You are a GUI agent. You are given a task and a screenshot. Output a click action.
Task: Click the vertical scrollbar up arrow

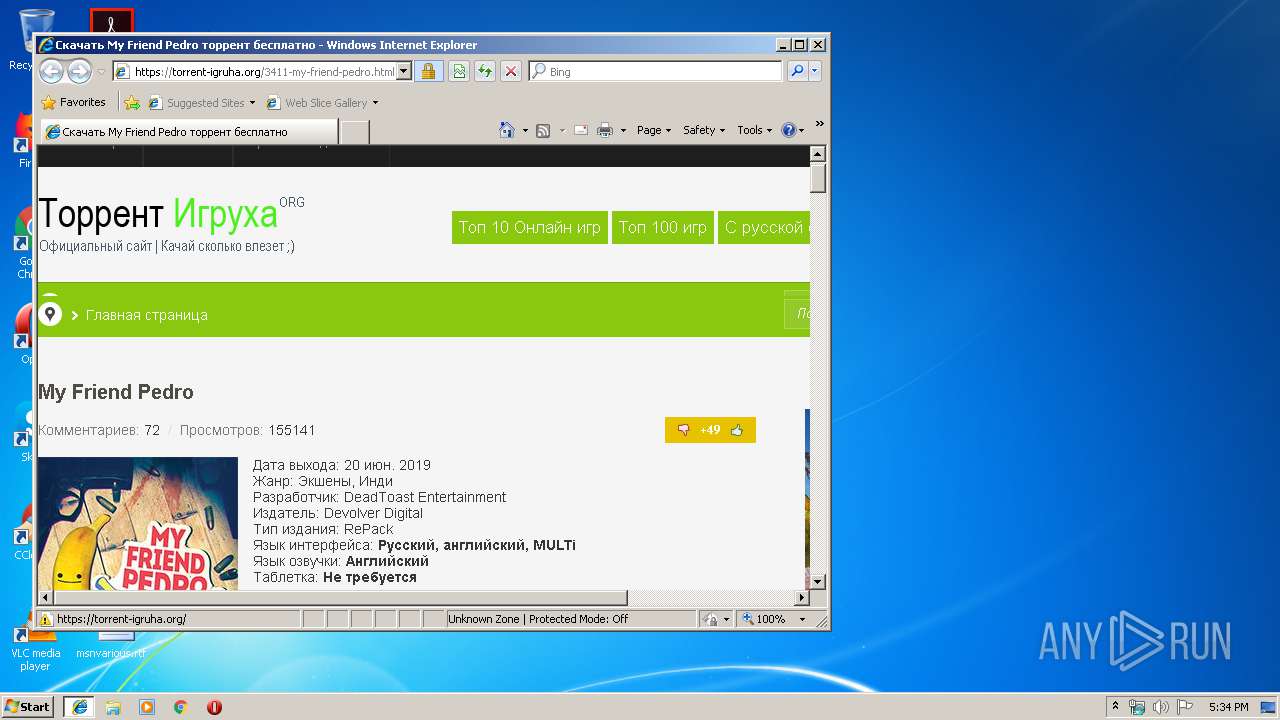(x=817, y=154)
